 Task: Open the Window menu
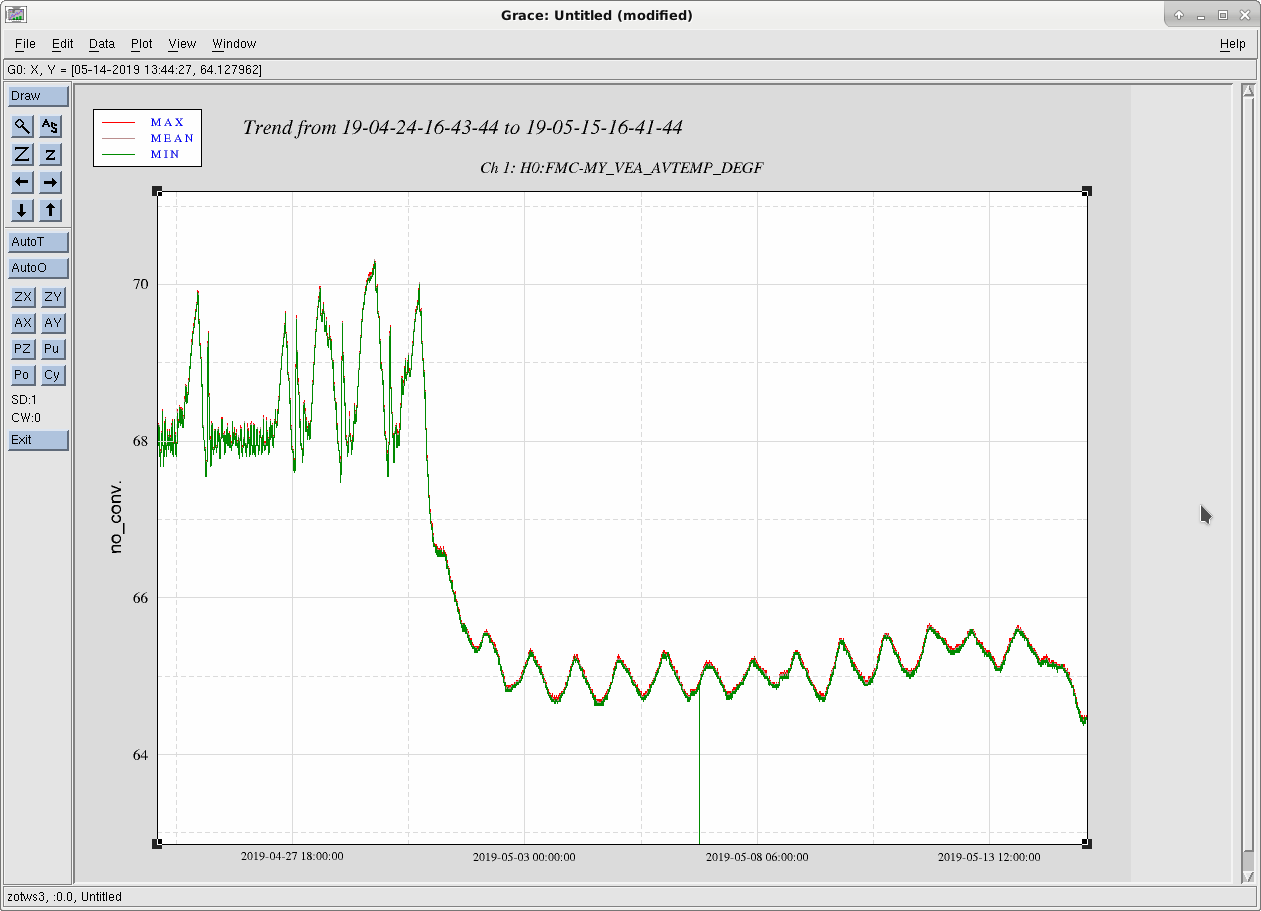tap(234, 44)
